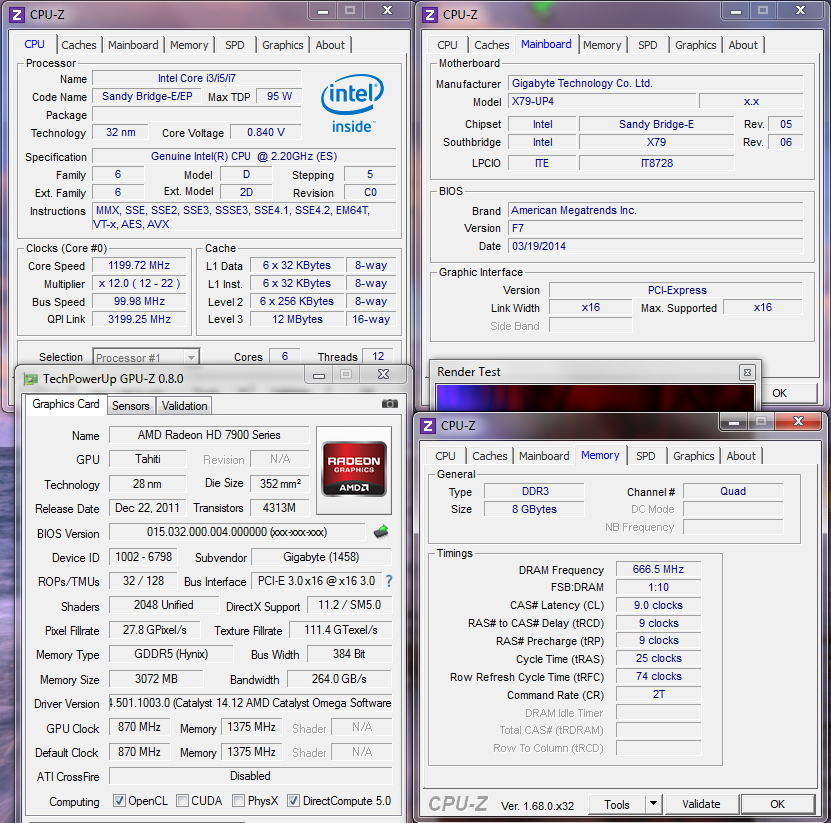This screenshot has height=823, width=831.
Task: Minimize the GPU-Z window
Action: tap(319, 375)
